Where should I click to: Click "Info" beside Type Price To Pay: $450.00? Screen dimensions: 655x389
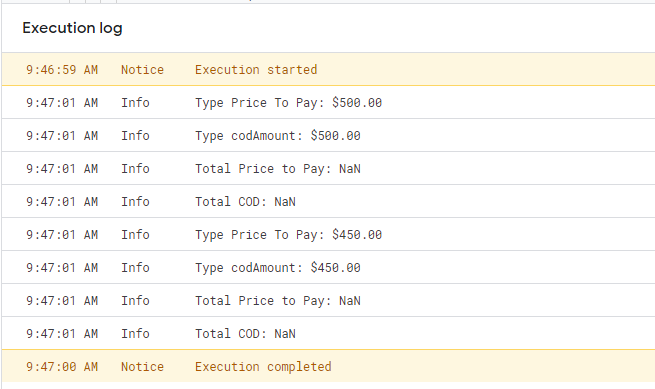135,235
